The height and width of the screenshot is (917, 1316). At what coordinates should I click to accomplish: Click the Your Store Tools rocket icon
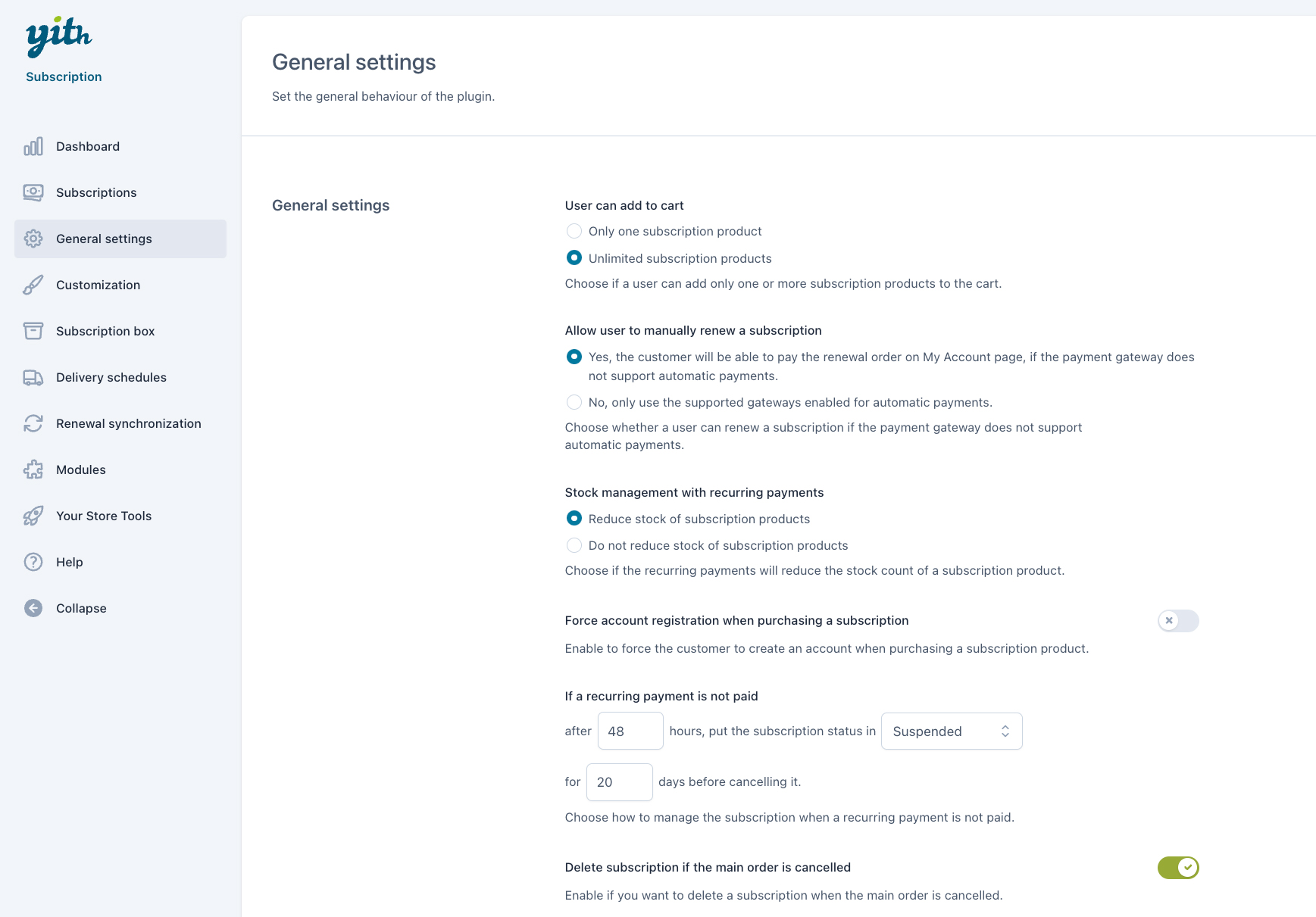tap(33, 516)
